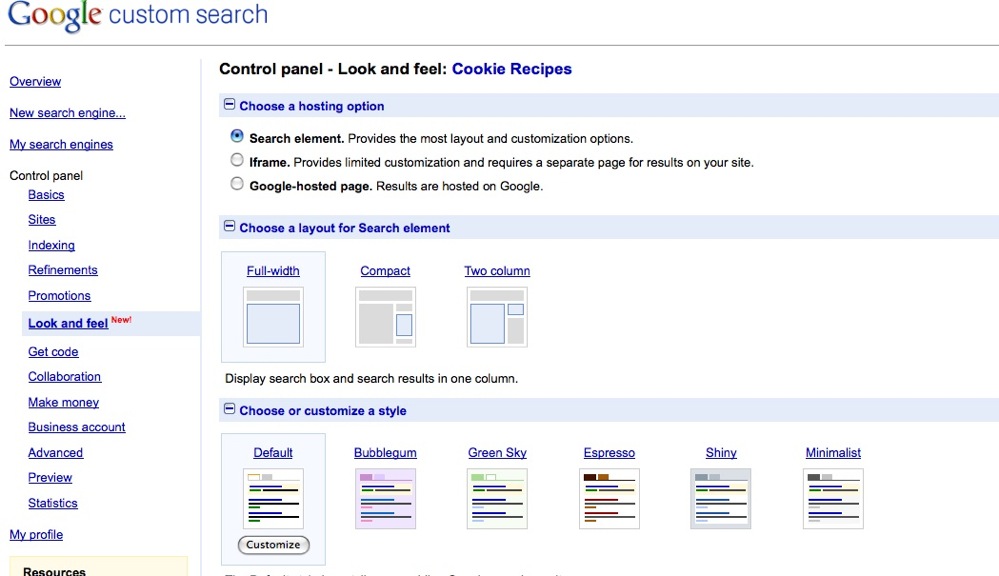Click 'Display search box and search results' description
Viewport: 999px width, 576px height.
point(371,378)
